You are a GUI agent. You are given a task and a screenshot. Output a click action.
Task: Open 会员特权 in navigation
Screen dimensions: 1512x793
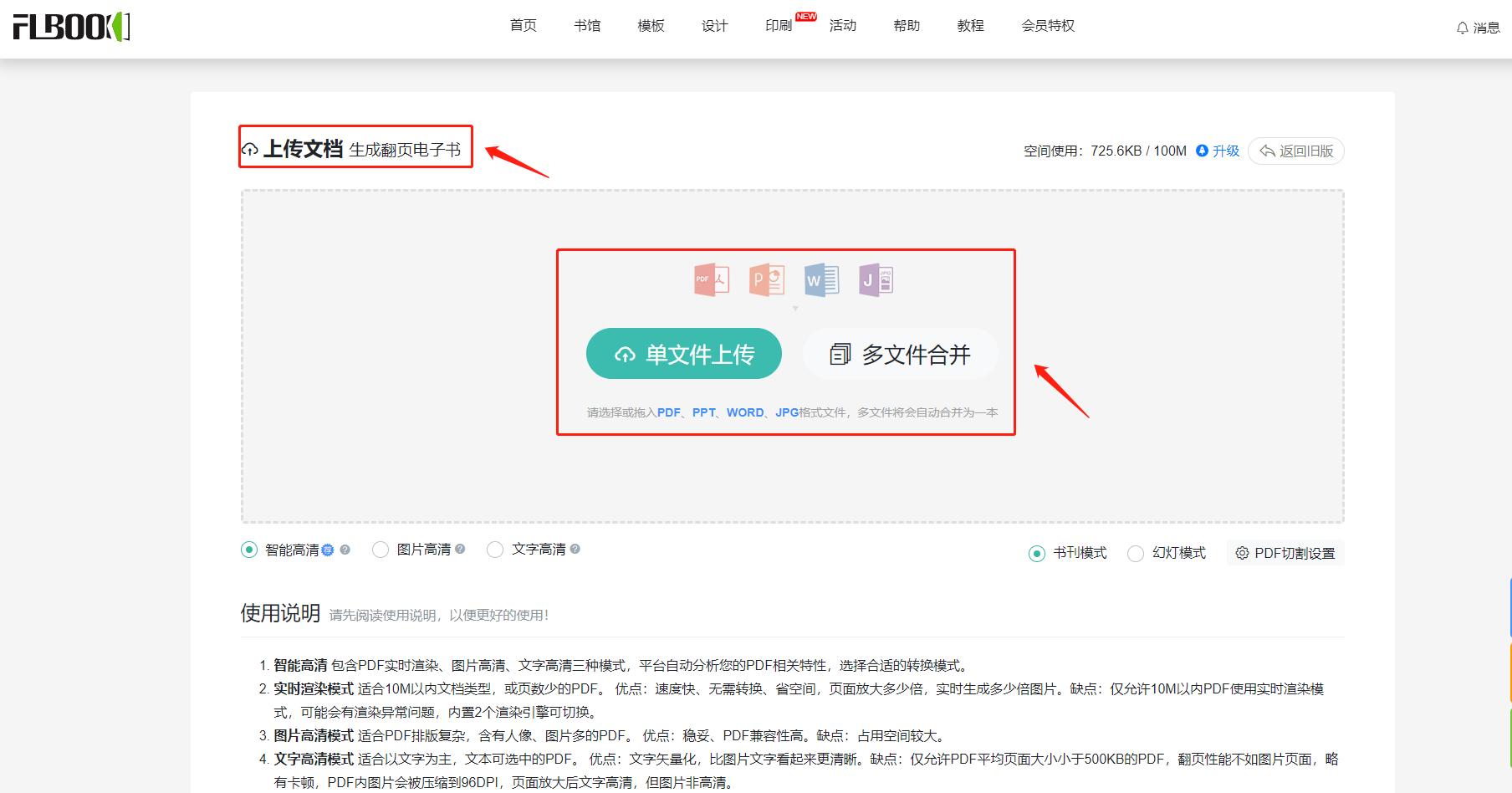(1048, 26)
